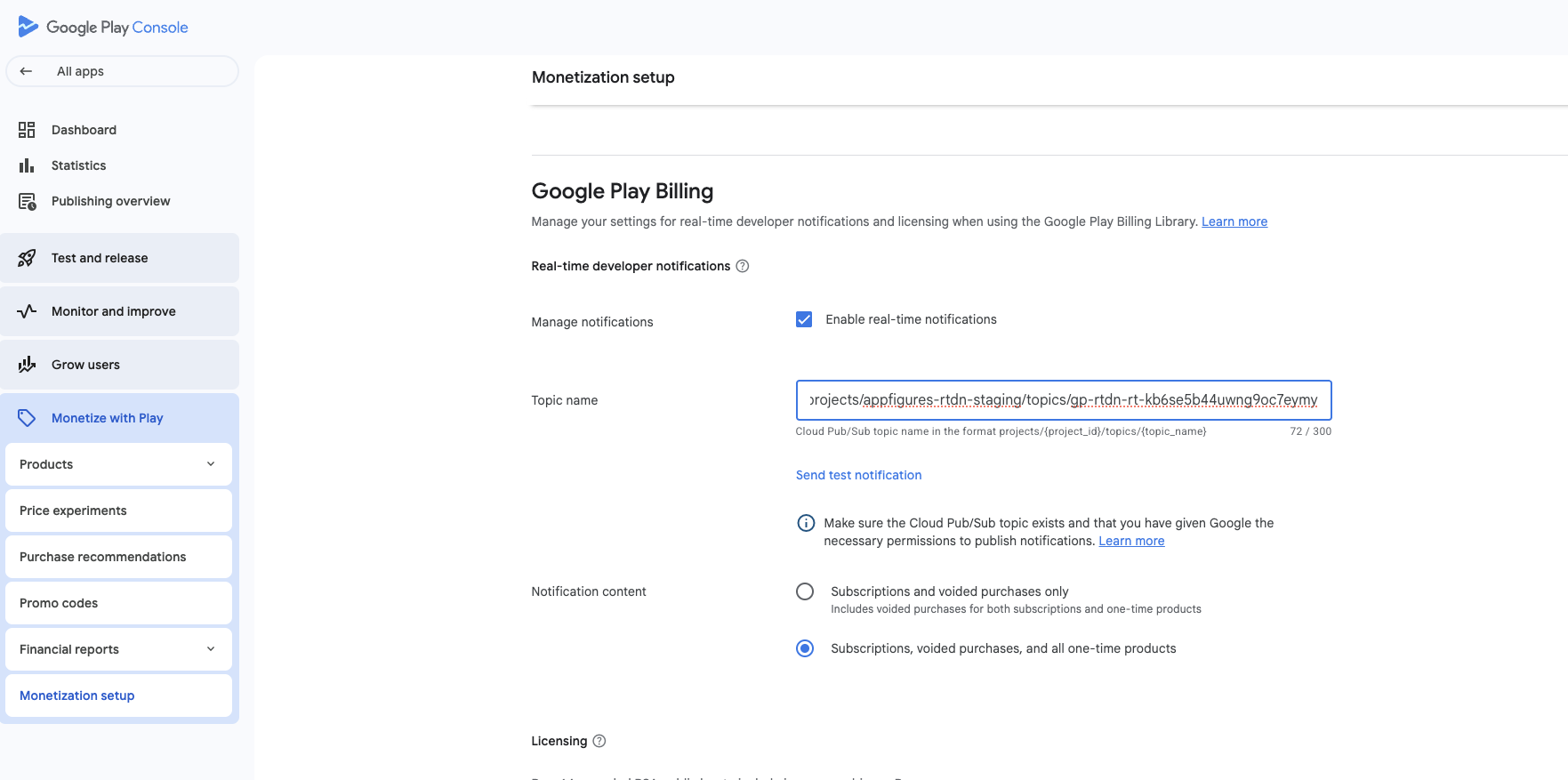Collapse Monetize with Play section
1568x780 pixels.
[119, 418]
